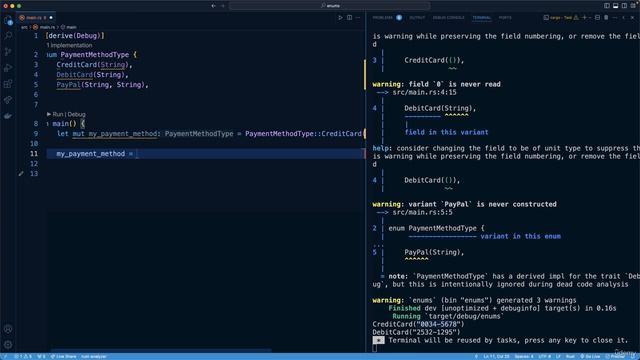
Task: Open the Source Control view
Action: [x=8, y=52]
